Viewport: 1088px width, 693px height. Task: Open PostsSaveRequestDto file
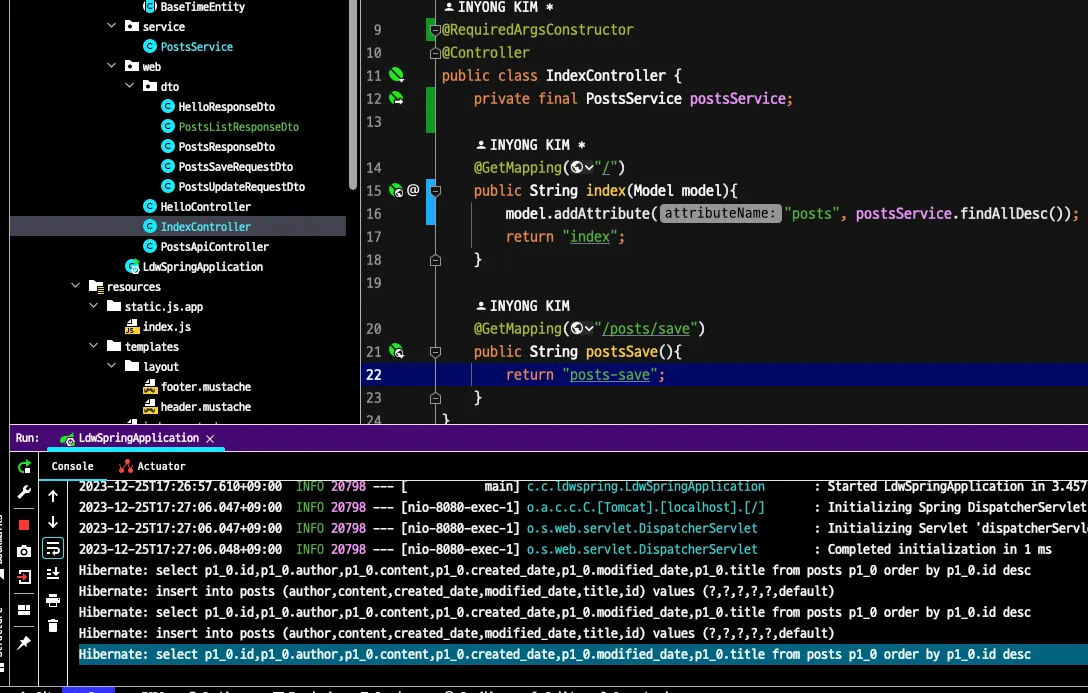click(x=235, y=166)
